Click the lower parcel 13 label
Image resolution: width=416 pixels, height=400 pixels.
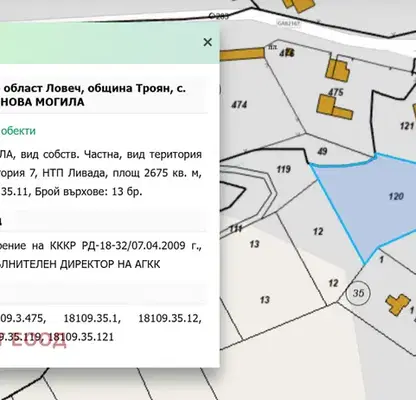pos(265,300)
